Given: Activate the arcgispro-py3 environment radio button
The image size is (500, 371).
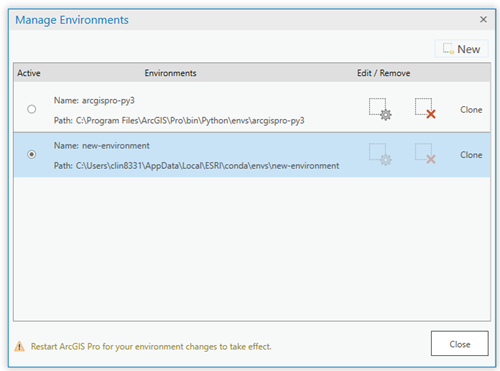Looking at the screenshot, I should pos(32,109).
